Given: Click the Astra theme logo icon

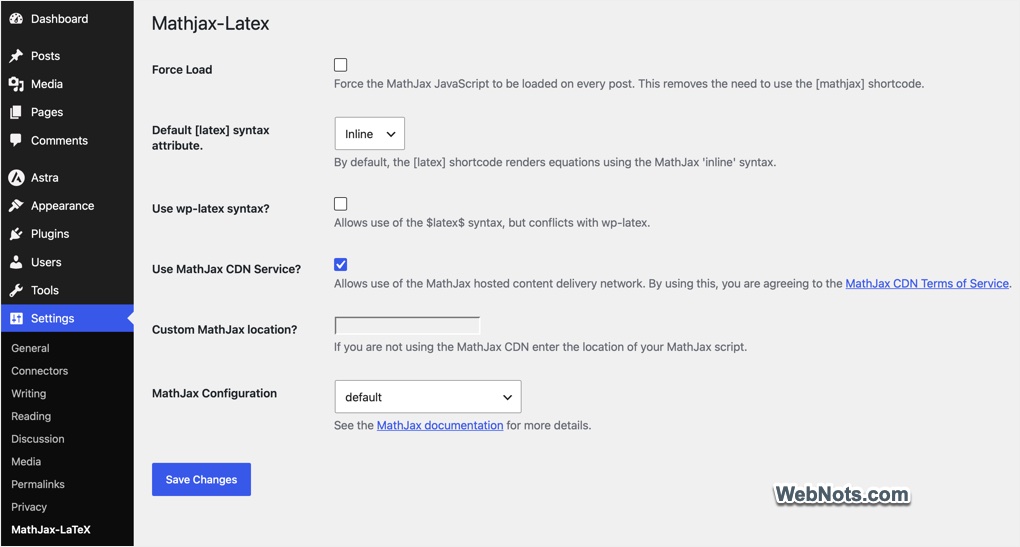Looking at the screenshot, I should pyautogui.click(x=16, y=178).
